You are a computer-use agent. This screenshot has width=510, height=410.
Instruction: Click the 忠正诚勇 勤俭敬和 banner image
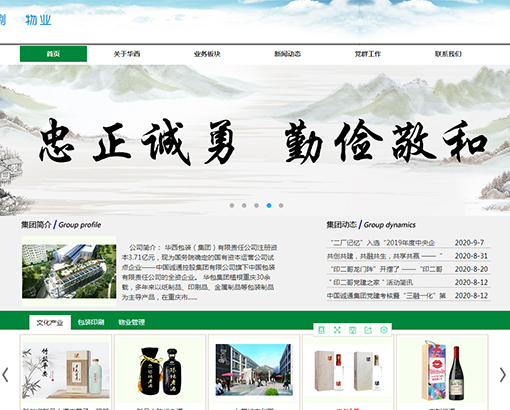[255, 140]
